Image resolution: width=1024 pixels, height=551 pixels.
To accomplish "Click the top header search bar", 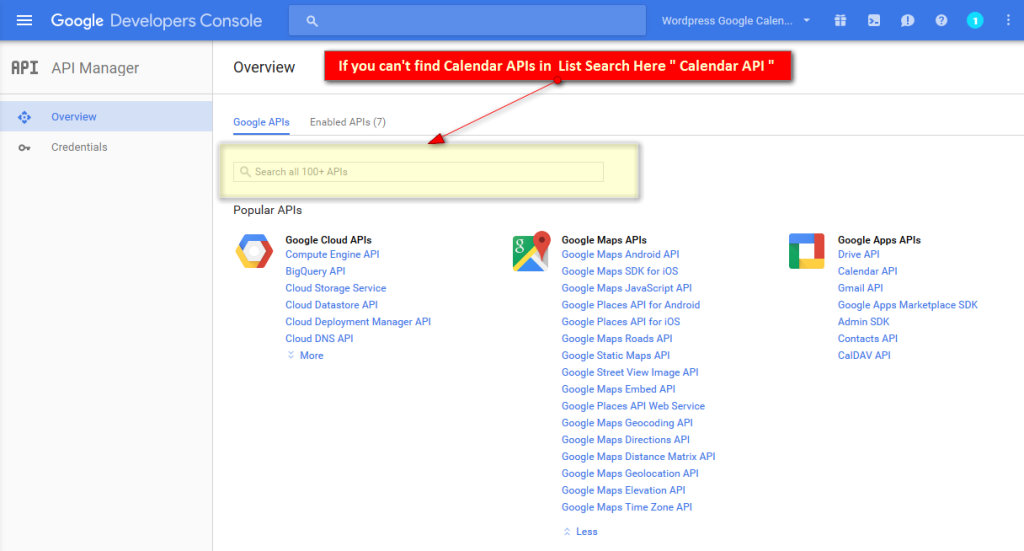I will coord(468,20).
